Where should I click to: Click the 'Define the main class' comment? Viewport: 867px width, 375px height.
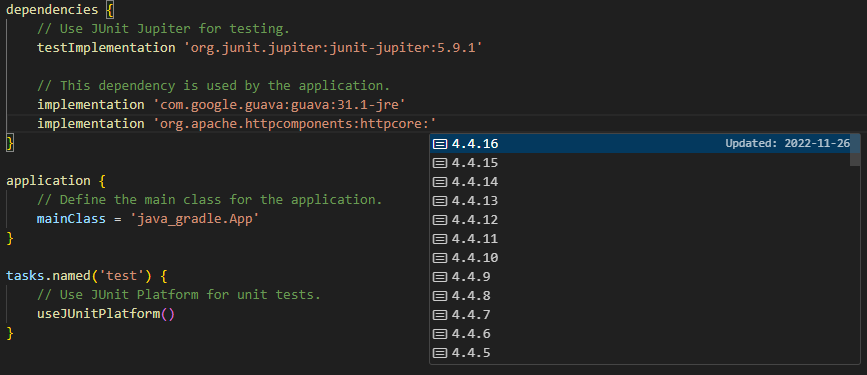click(x=210, y=200)
